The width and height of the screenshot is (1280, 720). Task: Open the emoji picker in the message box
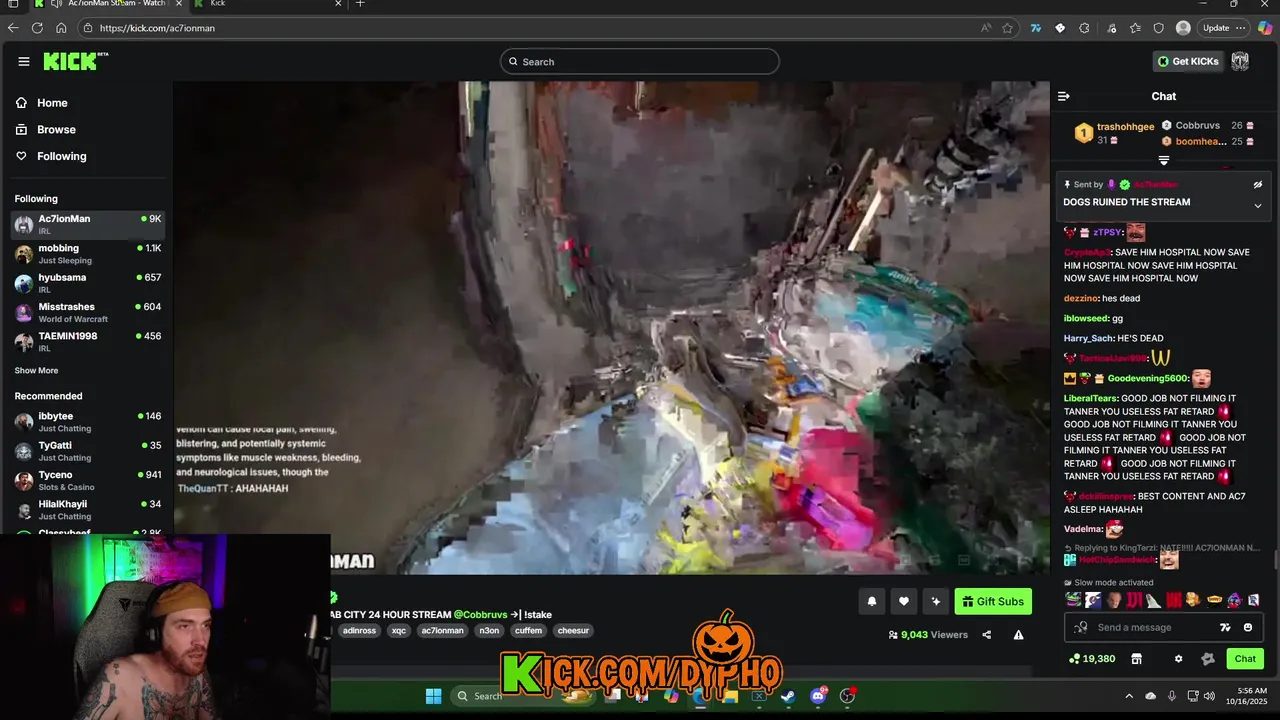pos(1248,627)
